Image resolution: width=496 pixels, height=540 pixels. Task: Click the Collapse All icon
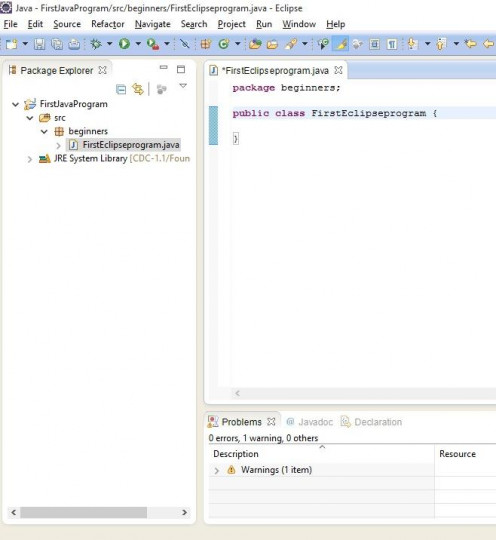pos(121,90)
